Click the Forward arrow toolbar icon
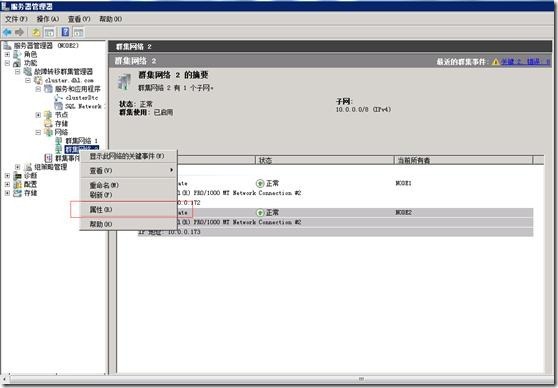The height and width of the screenshot is (388, 558). pos(19,32)
